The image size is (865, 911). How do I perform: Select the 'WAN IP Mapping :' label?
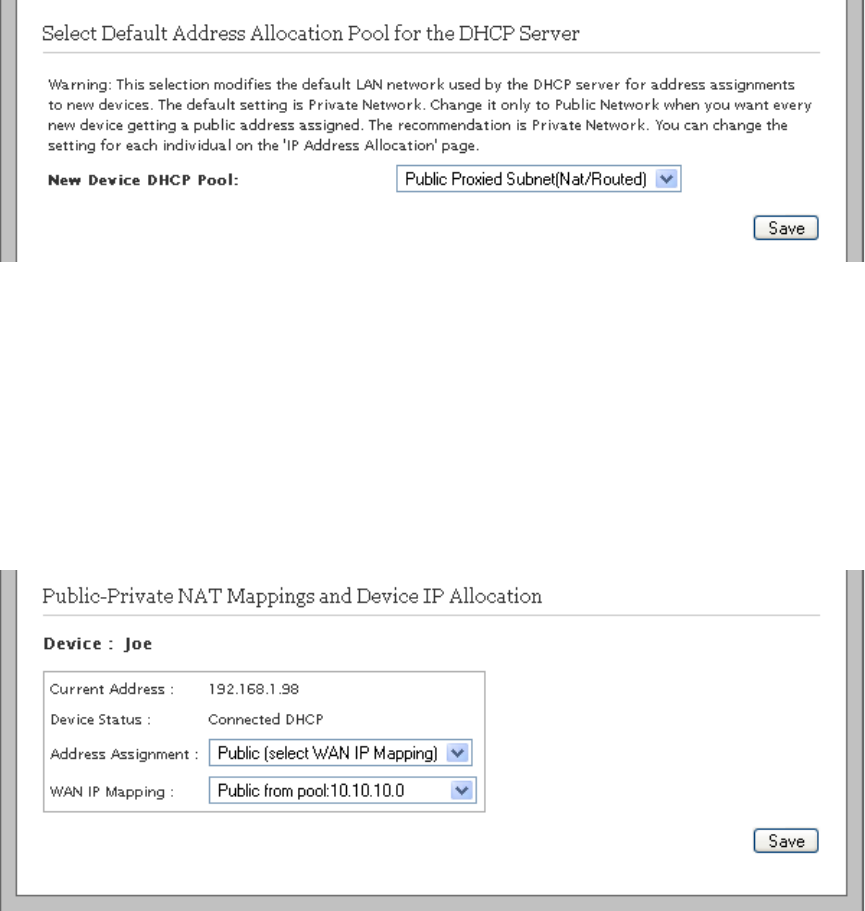tap(112, 792)
